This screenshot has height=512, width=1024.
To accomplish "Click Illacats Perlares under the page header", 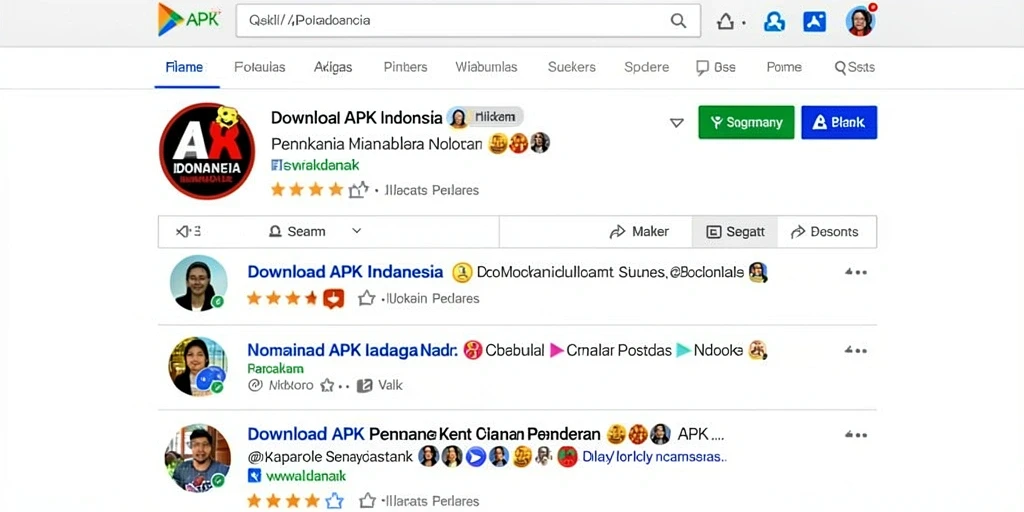I will pyautogui.click(x=432, y=190).
